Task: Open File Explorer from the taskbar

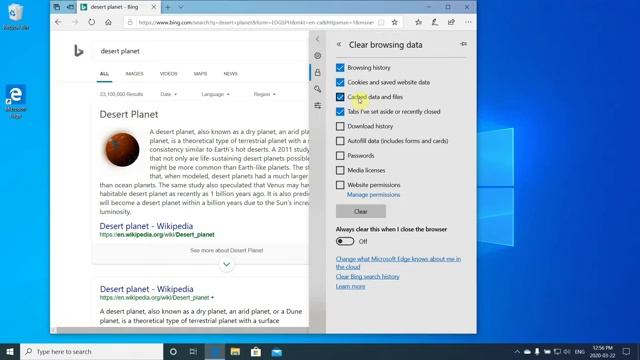Action: [236, 351]
